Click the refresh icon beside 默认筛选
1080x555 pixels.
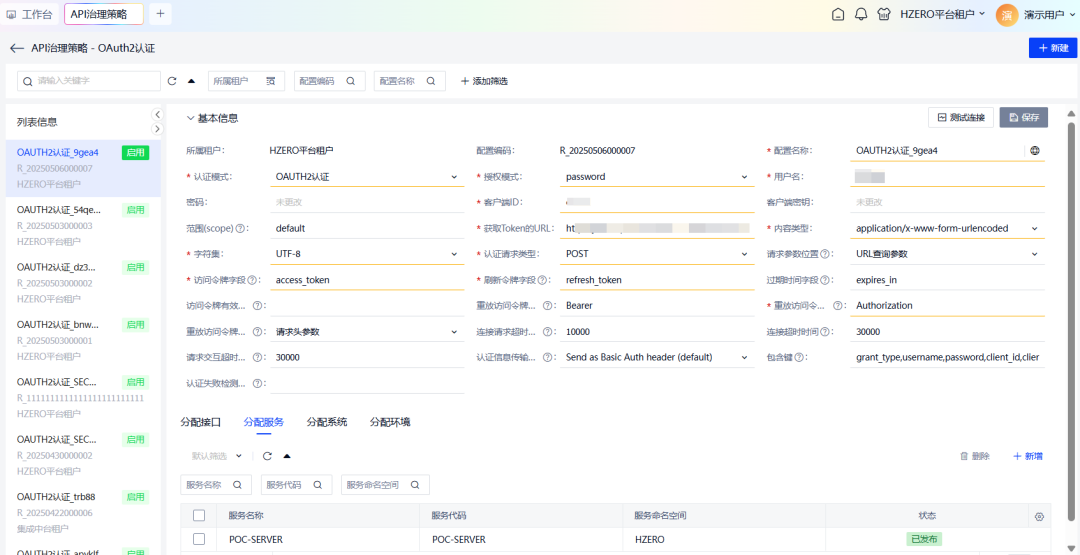267,456
